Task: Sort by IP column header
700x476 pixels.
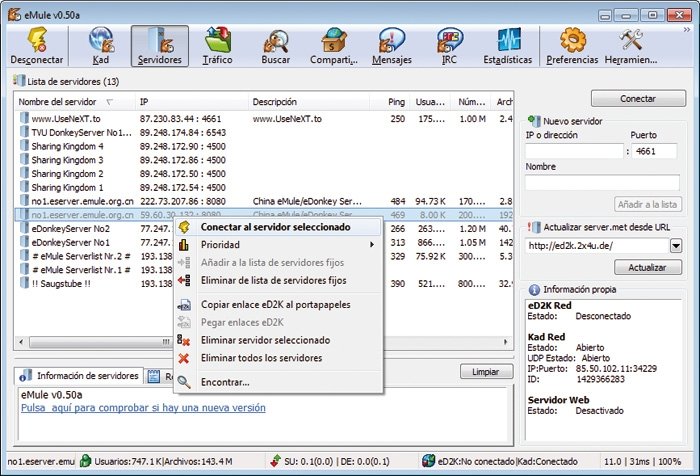Action: (192, 102)
